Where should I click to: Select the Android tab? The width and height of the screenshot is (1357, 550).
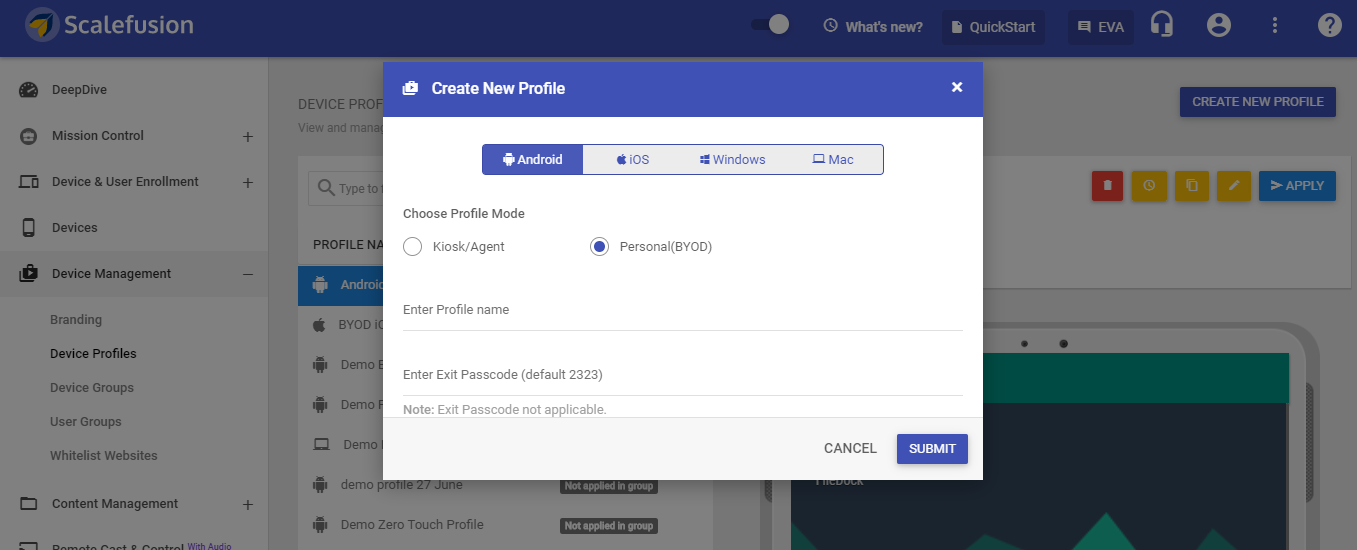(x=533, y=160)
